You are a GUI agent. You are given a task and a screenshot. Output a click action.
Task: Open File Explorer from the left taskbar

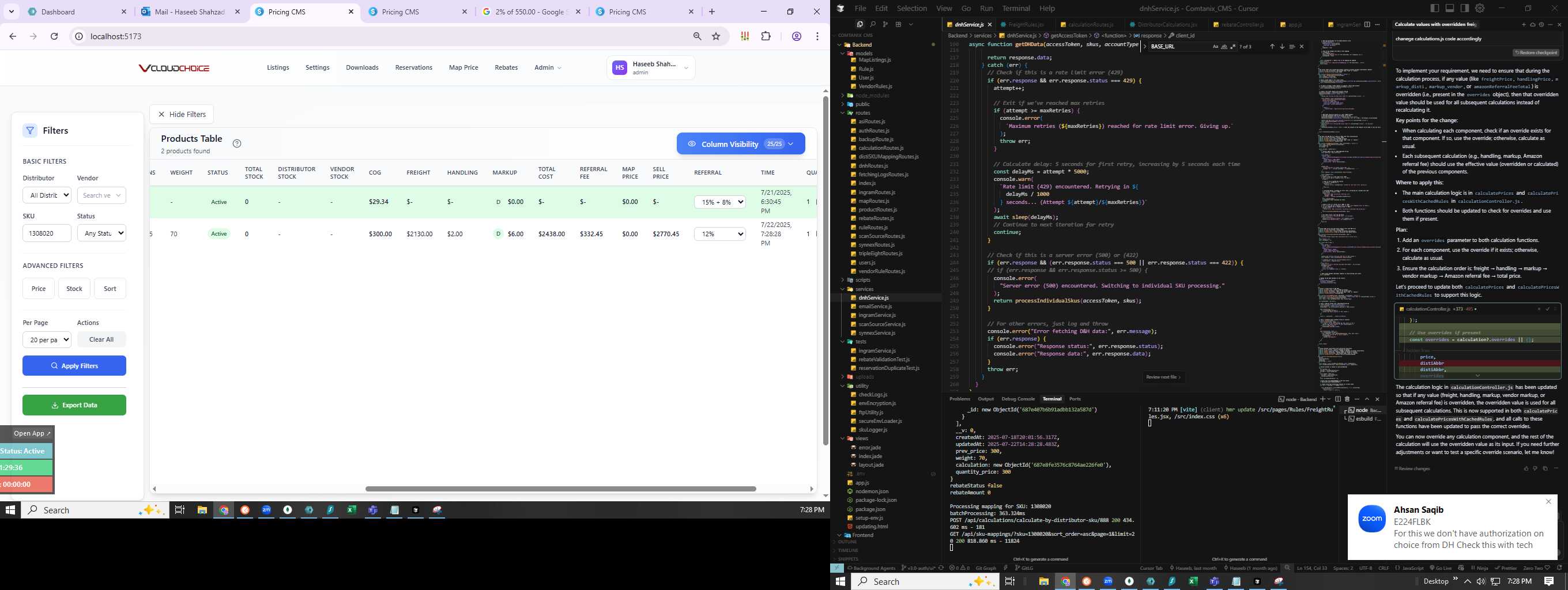point(202,510)
